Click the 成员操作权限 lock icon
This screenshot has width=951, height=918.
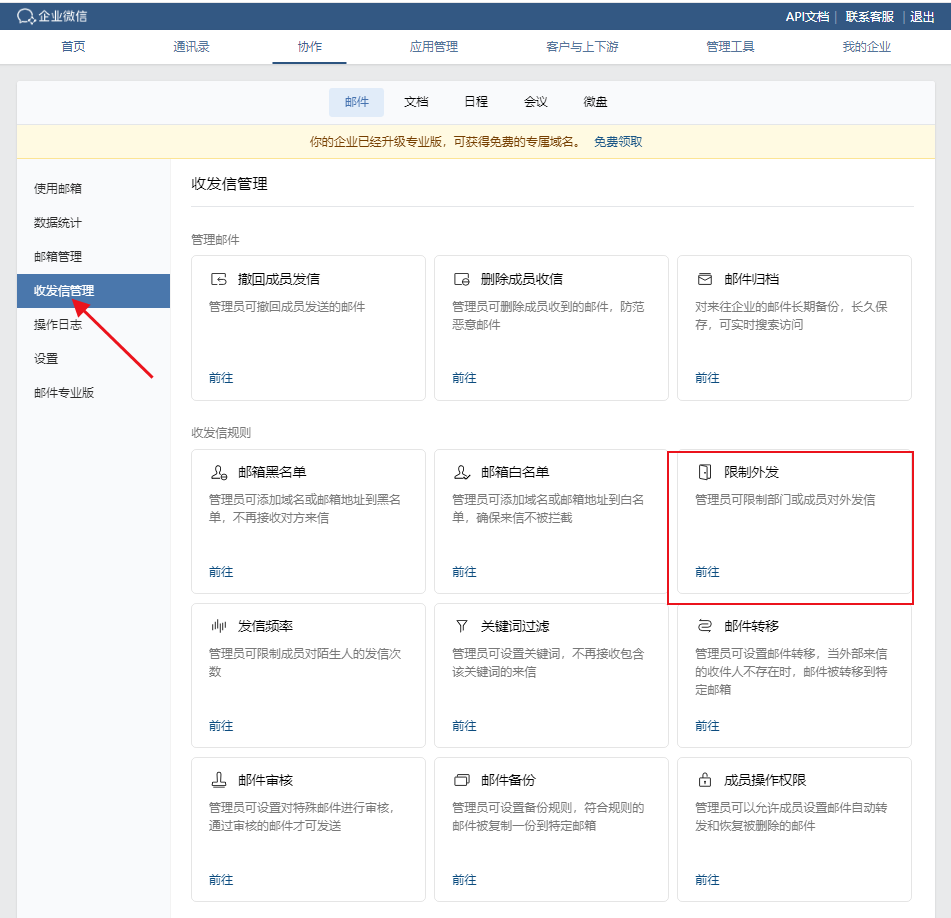(705, 780)
